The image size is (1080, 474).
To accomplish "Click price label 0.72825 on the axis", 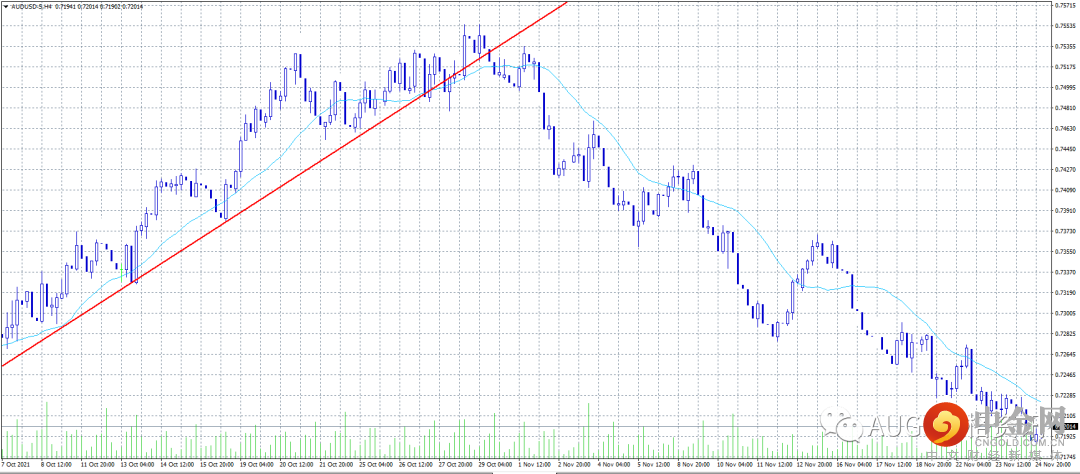I will tap(1064, 333).
